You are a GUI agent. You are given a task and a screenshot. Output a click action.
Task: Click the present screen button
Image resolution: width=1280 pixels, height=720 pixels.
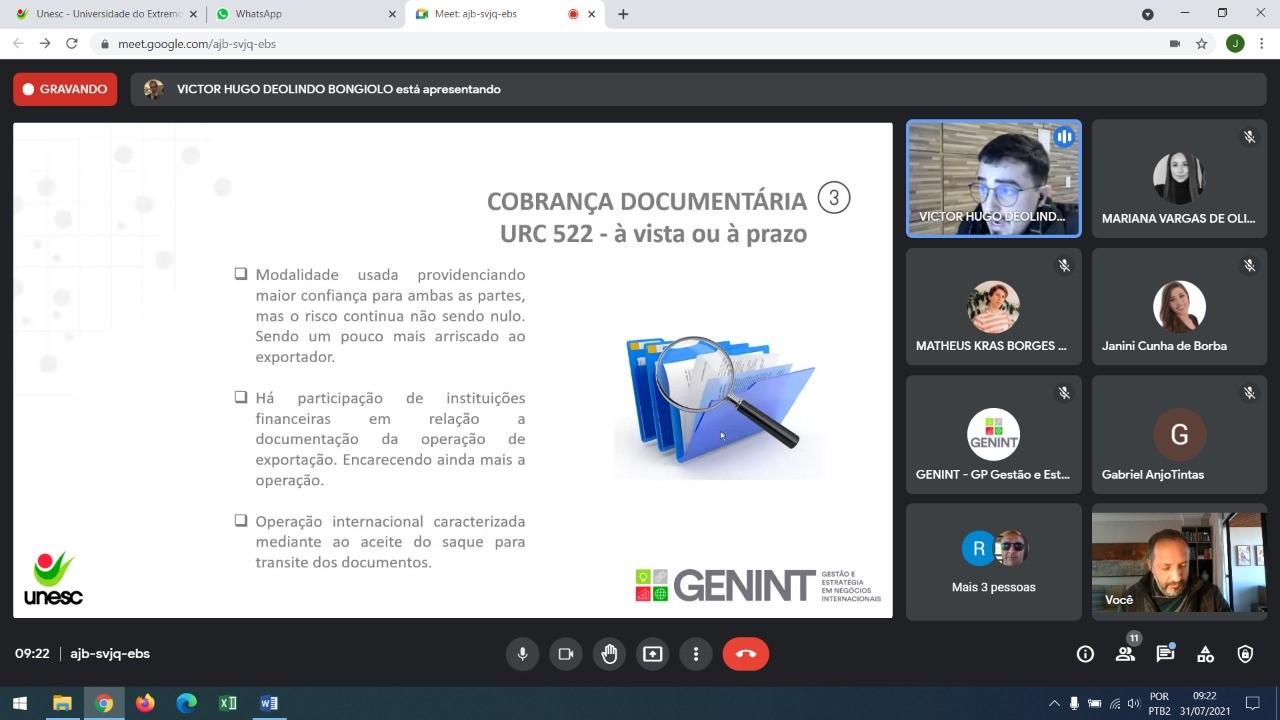point(653,654)
